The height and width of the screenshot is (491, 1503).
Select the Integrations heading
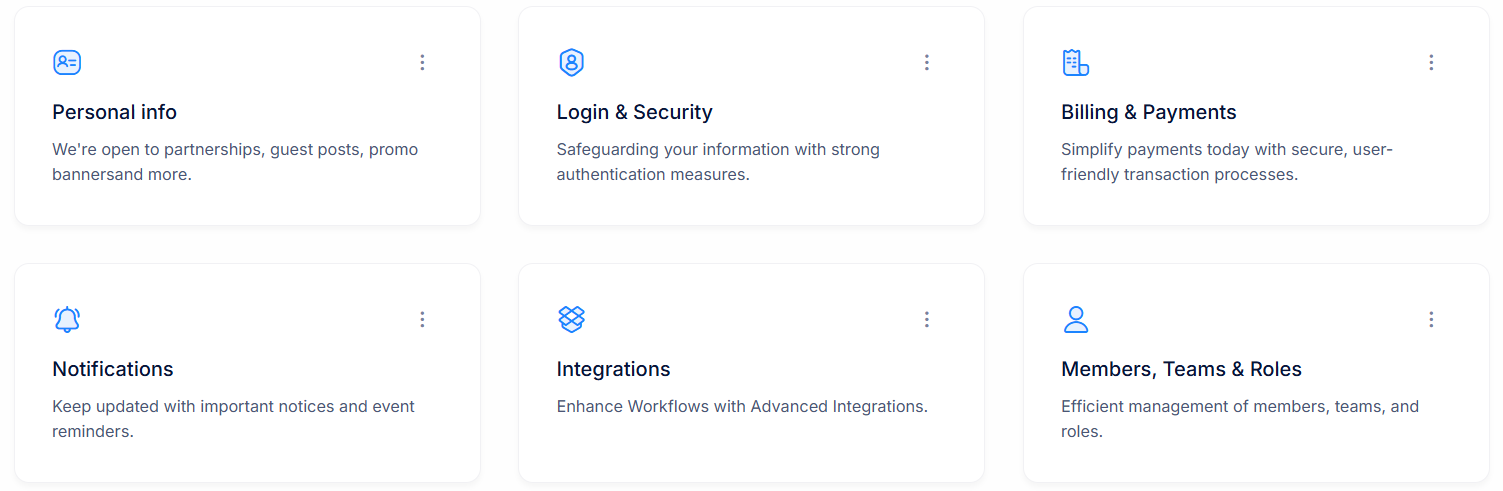pos(614,369)
